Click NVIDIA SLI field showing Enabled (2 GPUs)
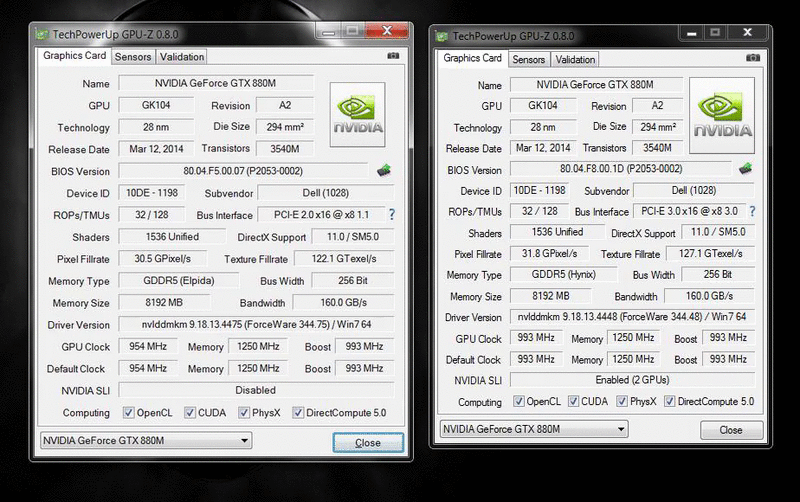The height and width of the screenshot is (502, 800). pos(632,380)
